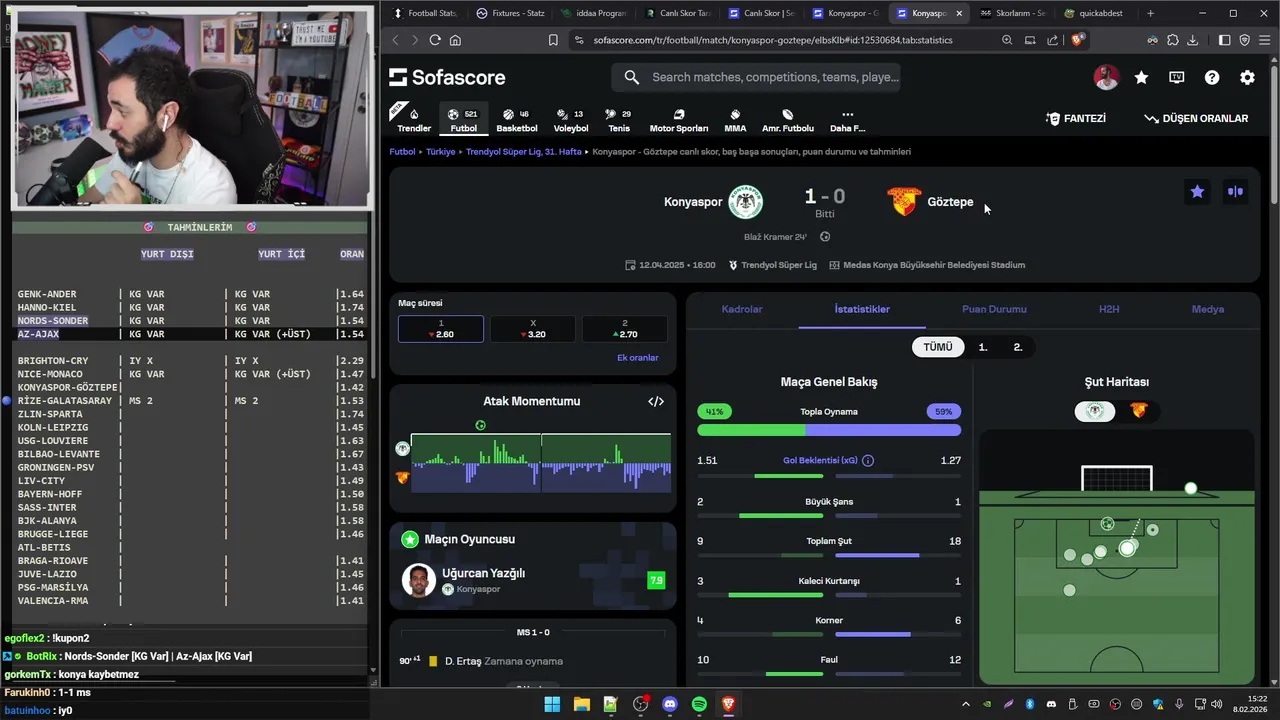Viewport: 1280px width, 720px height.
Task: Open the TV schedule icon
Action: 1177,77
